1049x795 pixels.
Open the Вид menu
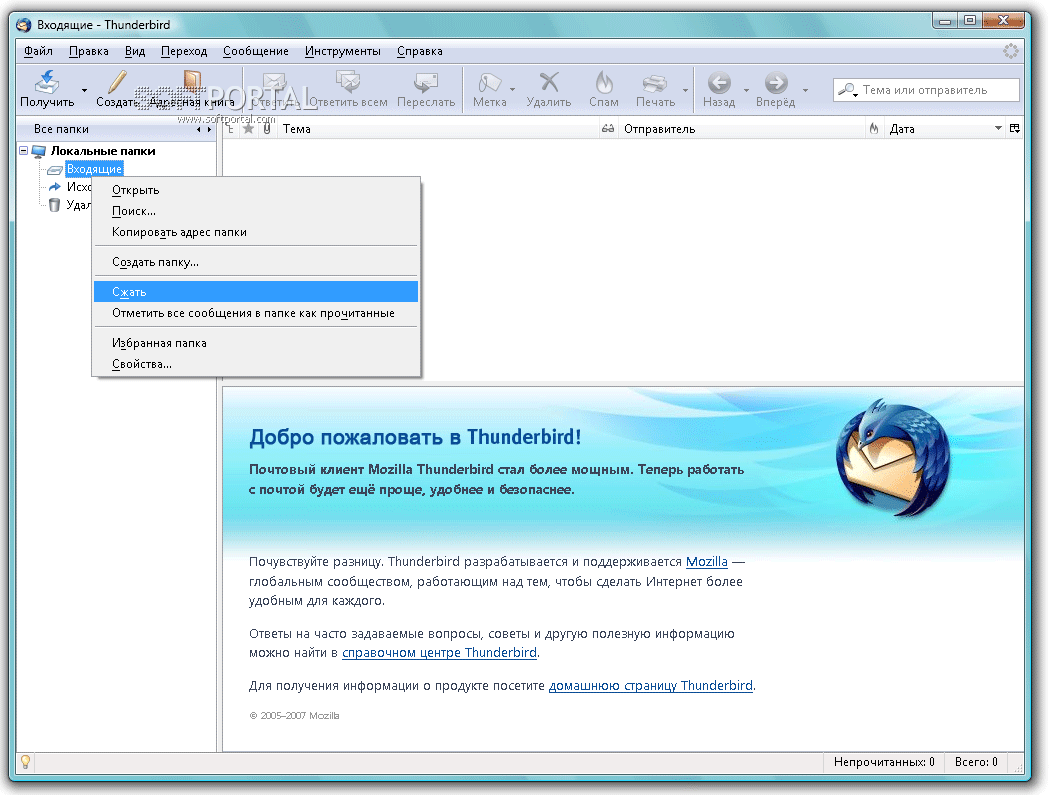(x=134, y=51)
